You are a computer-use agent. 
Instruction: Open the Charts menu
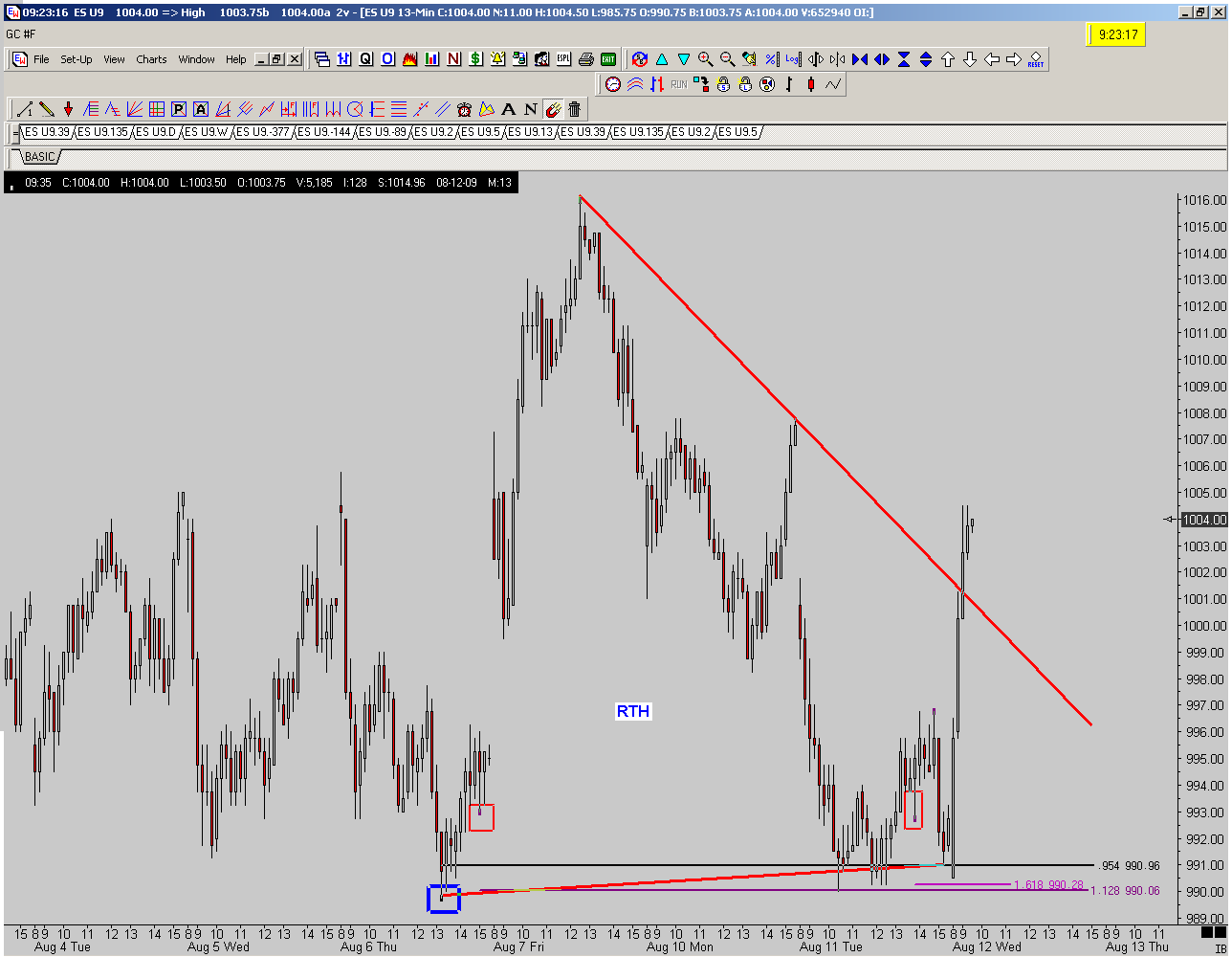click(x=151, y=59)
